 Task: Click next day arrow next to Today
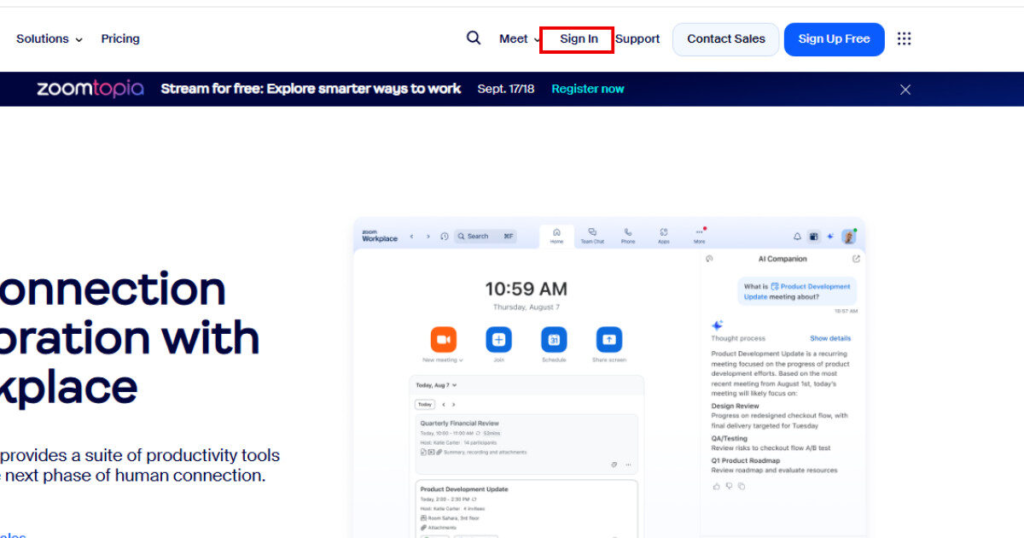pyautogui.click(x=453, y=405)
